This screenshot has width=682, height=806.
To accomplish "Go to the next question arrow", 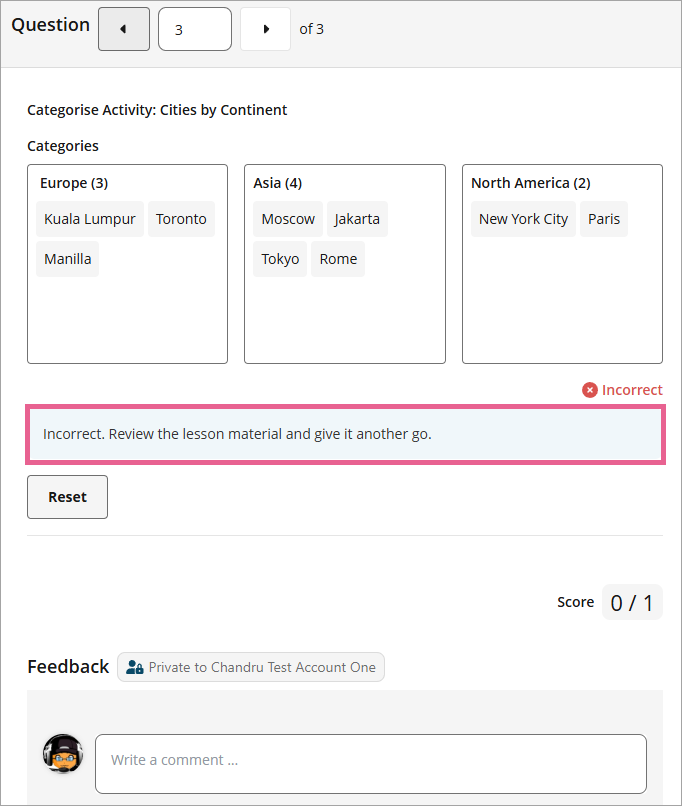I will (x=266, y=29).
